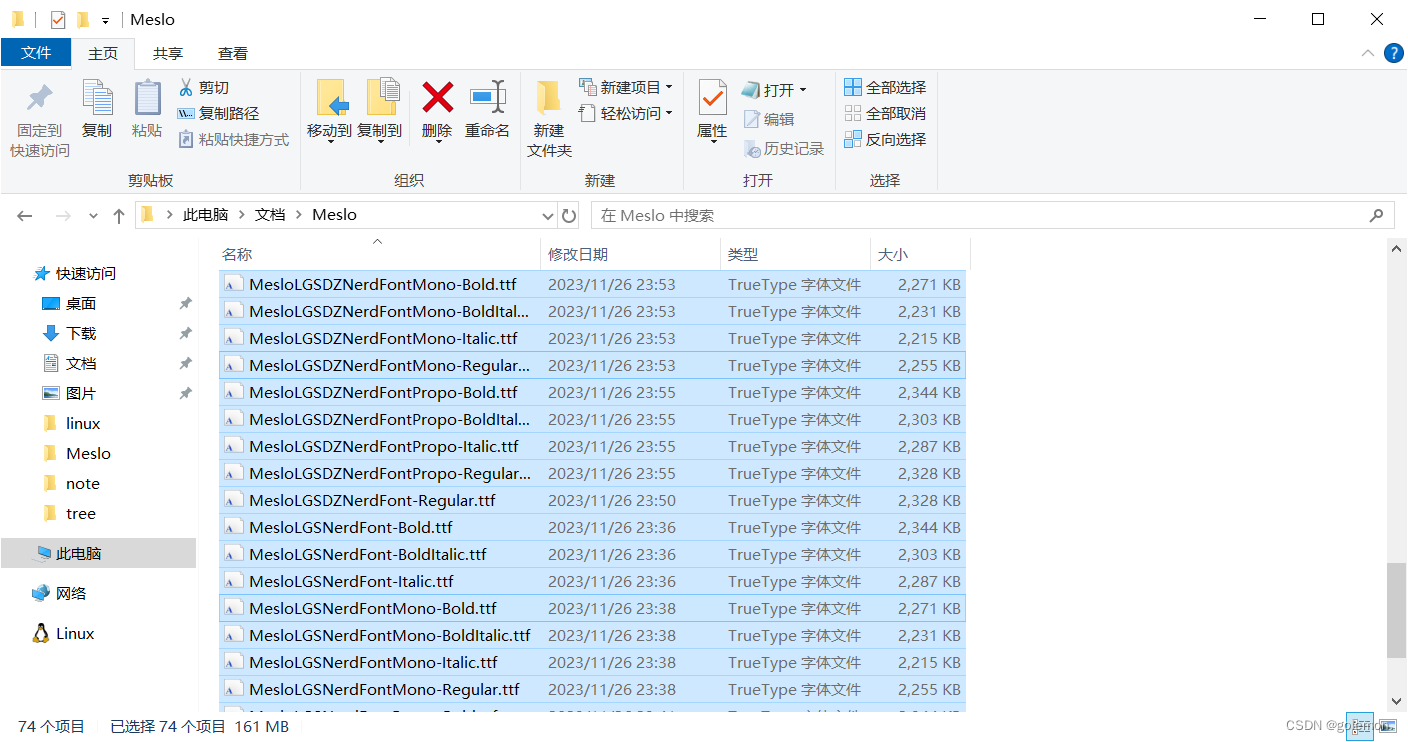Click Copy to ribbon button
Screen dimensions: 1408x742
(x=380, y=109)
